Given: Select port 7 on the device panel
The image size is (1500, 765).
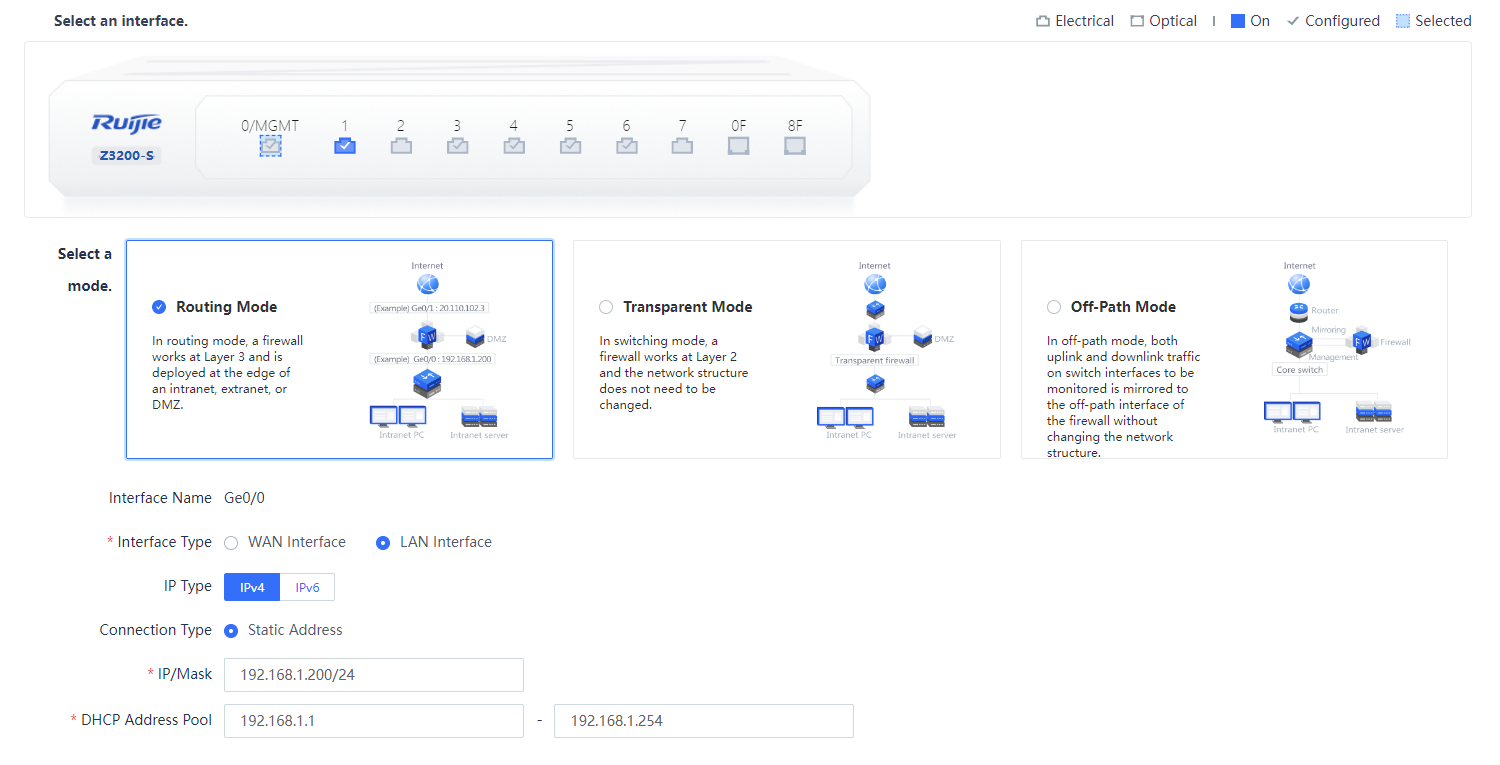Looking at the screenshot, I should 682,146.
